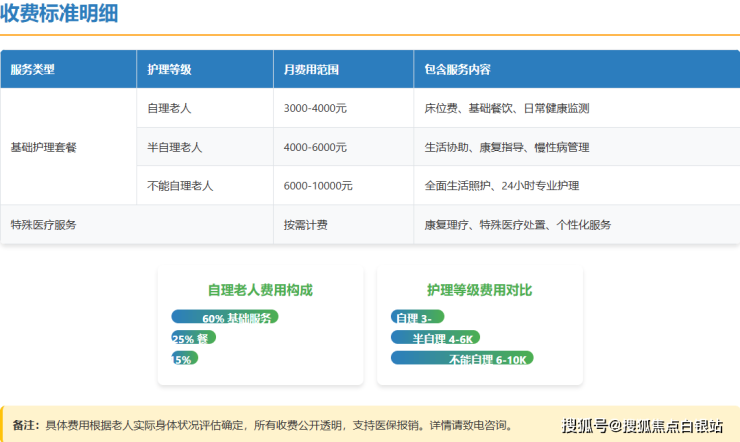Select the 基础护理套餐 row cell
740x442 pixels.
coord(43,147)
